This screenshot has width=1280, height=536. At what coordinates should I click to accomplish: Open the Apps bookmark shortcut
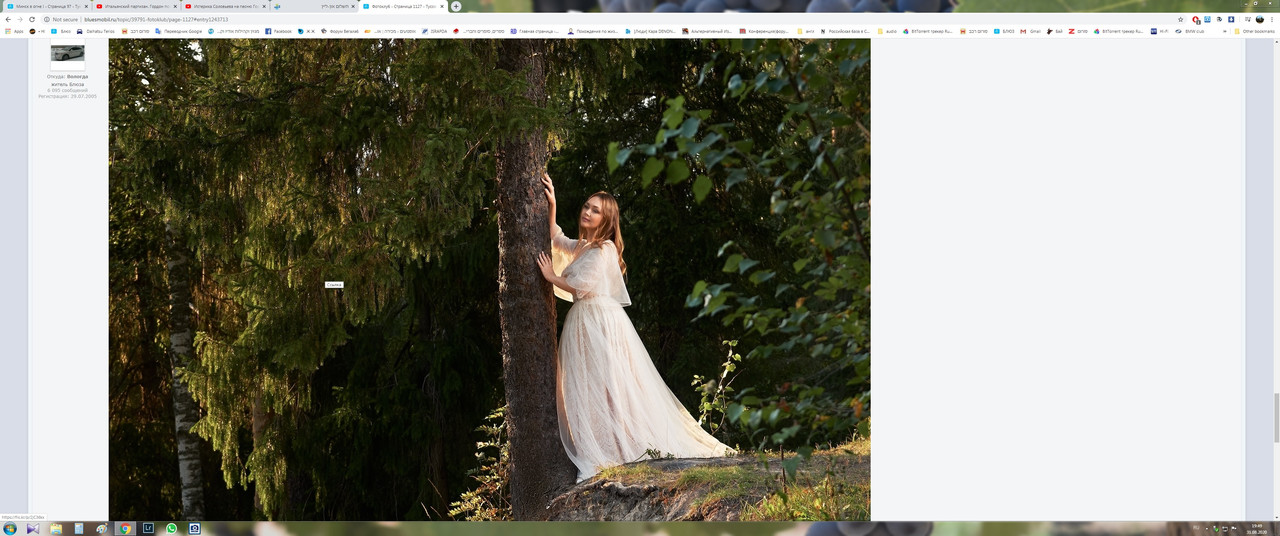click(x=14, y=31)
